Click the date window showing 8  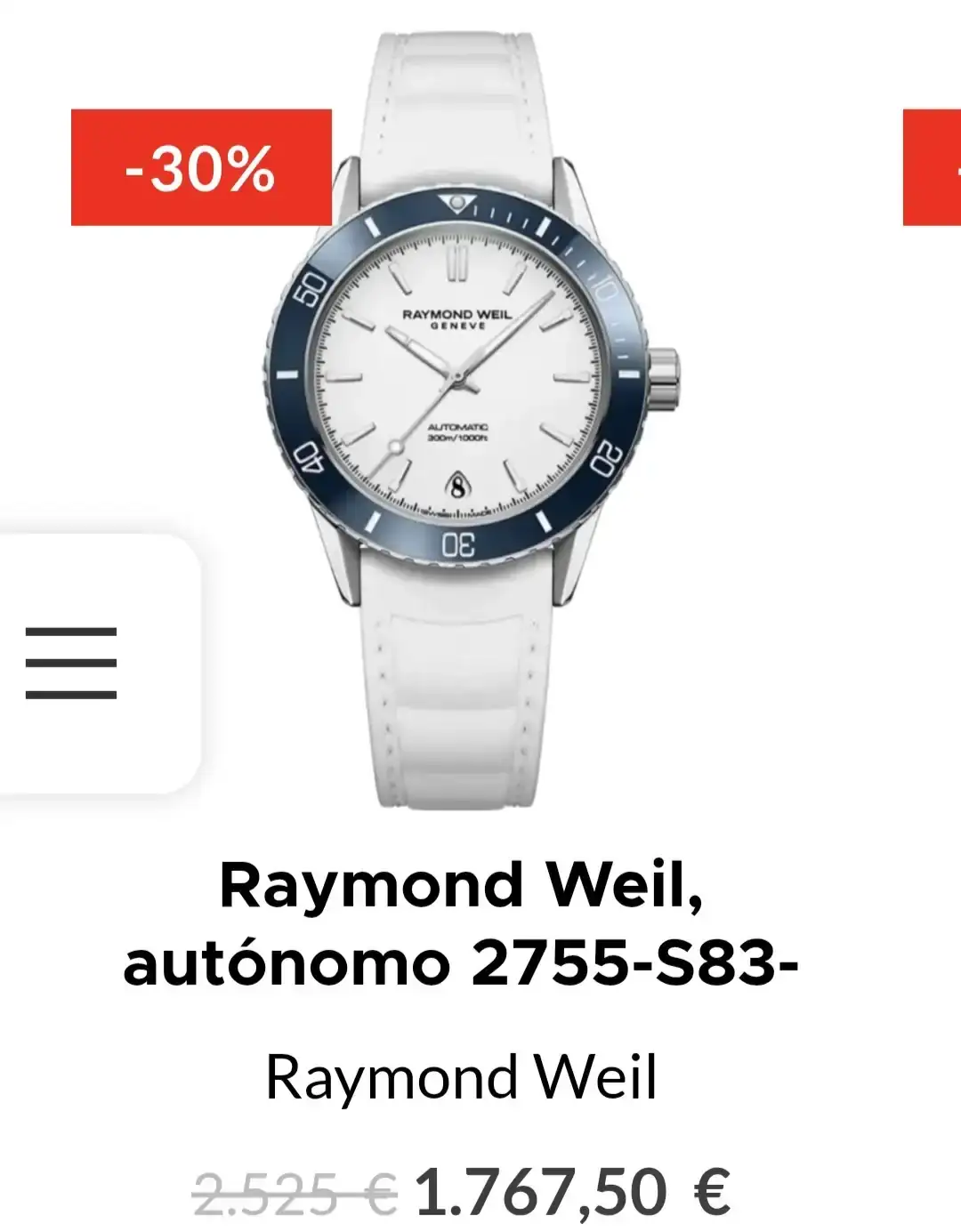[x=456, y=487]
